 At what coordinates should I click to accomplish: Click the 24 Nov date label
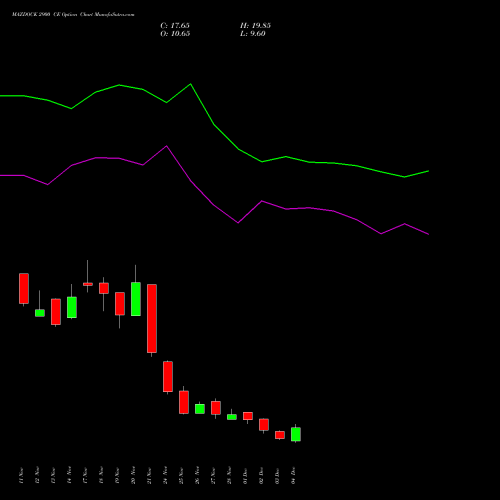click(x=165, y=475)
